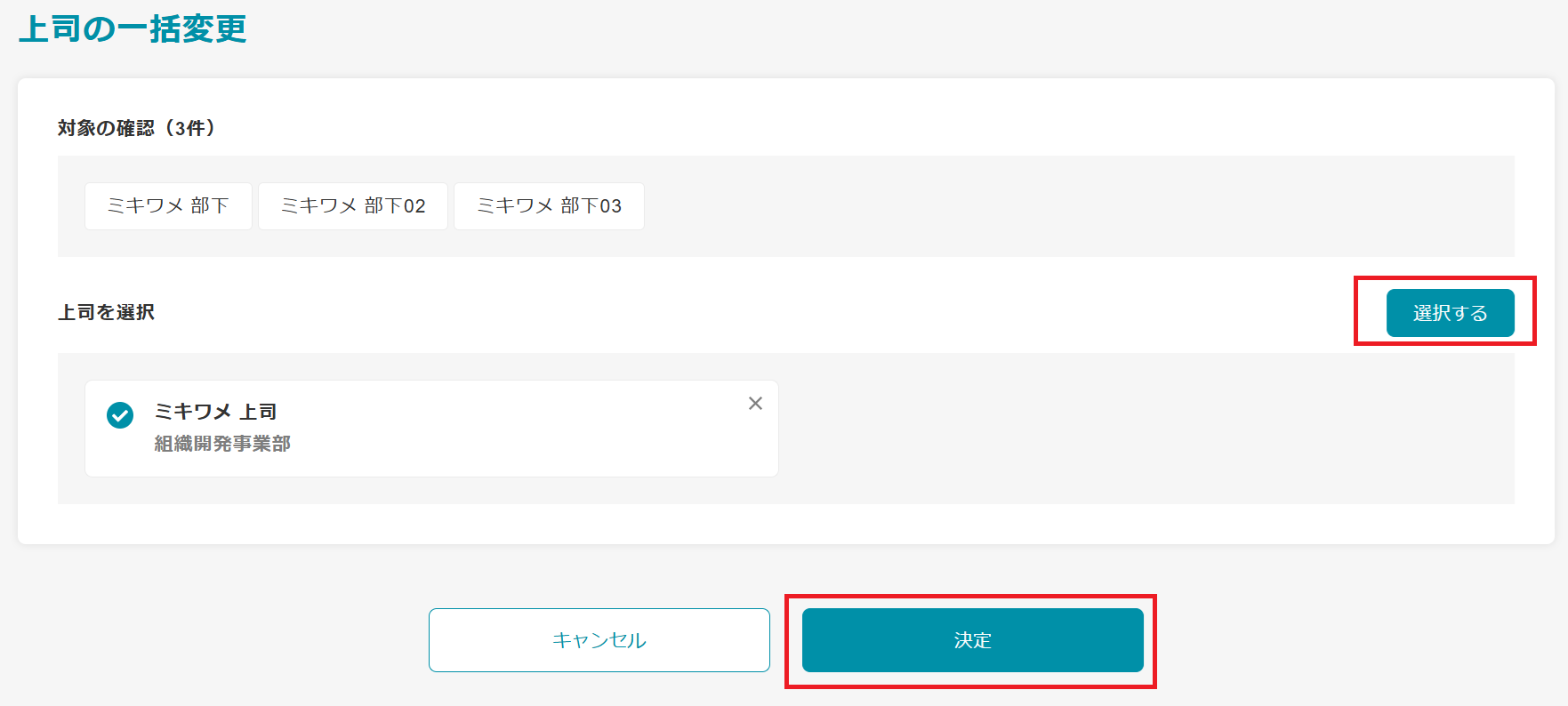Confirm the supervisor assignment with 決定
Screen dimensions: 1568x706
pyautogui.click(x=972, y=639)
